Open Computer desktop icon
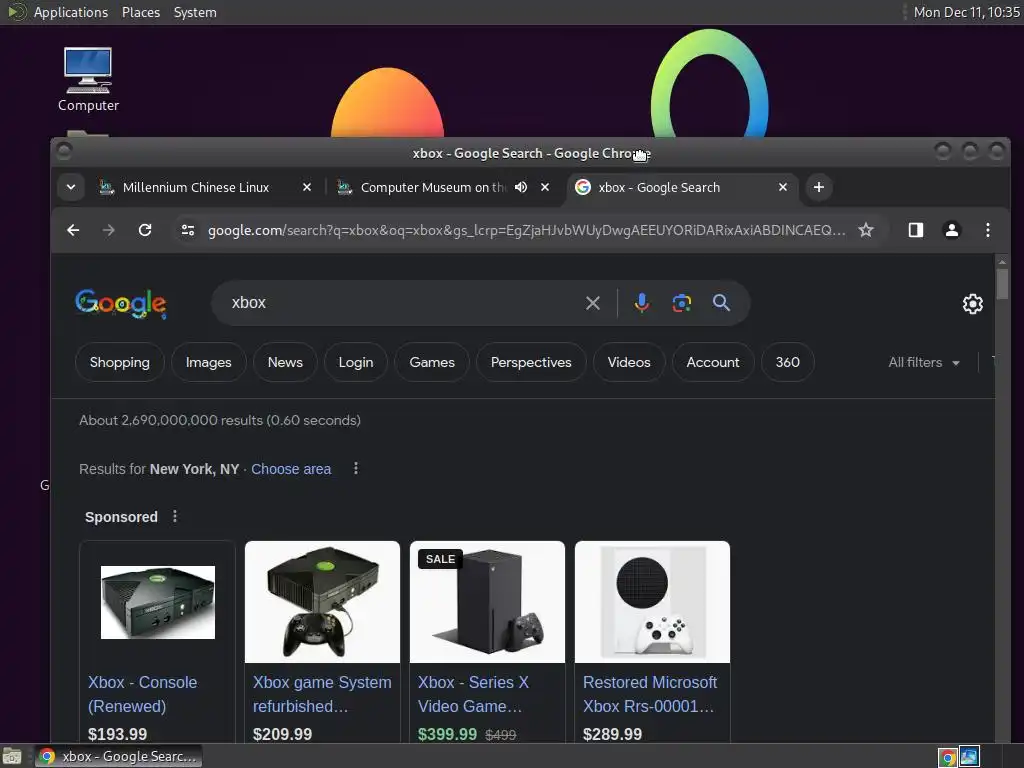Screen dimensions: 1024x768 88,80
